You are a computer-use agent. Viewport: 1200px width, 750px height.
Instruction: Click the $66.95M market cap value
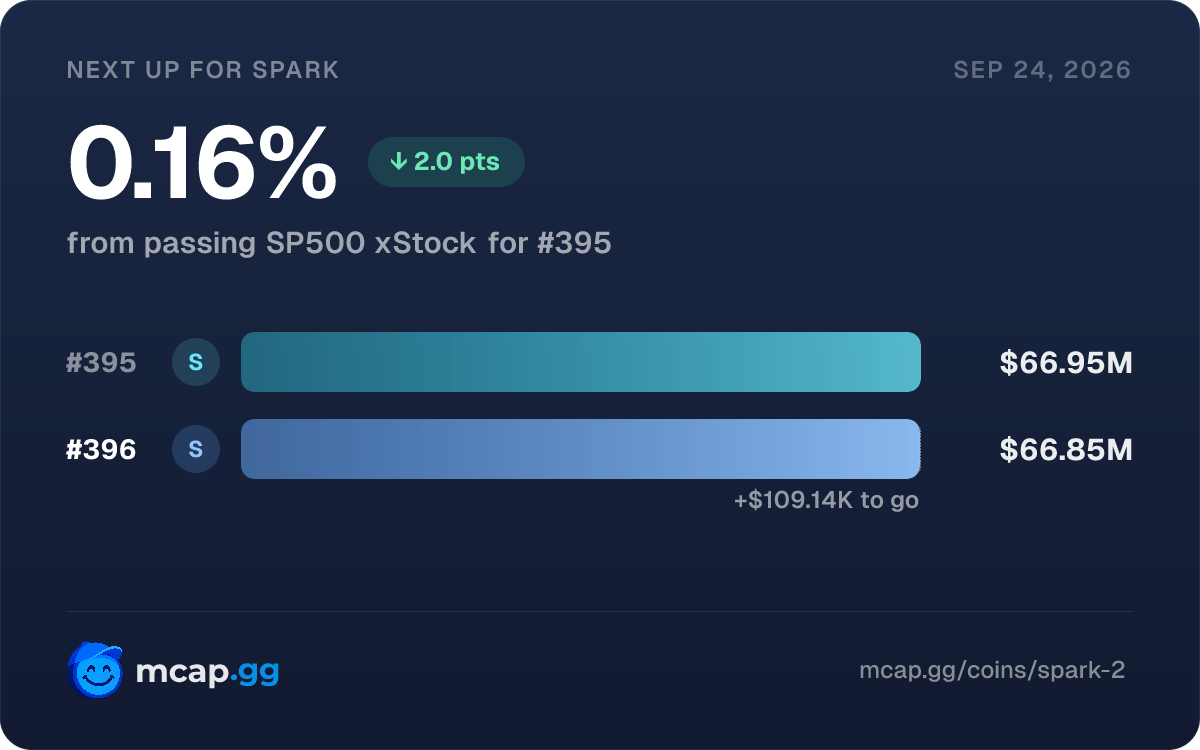point(1066,363)
